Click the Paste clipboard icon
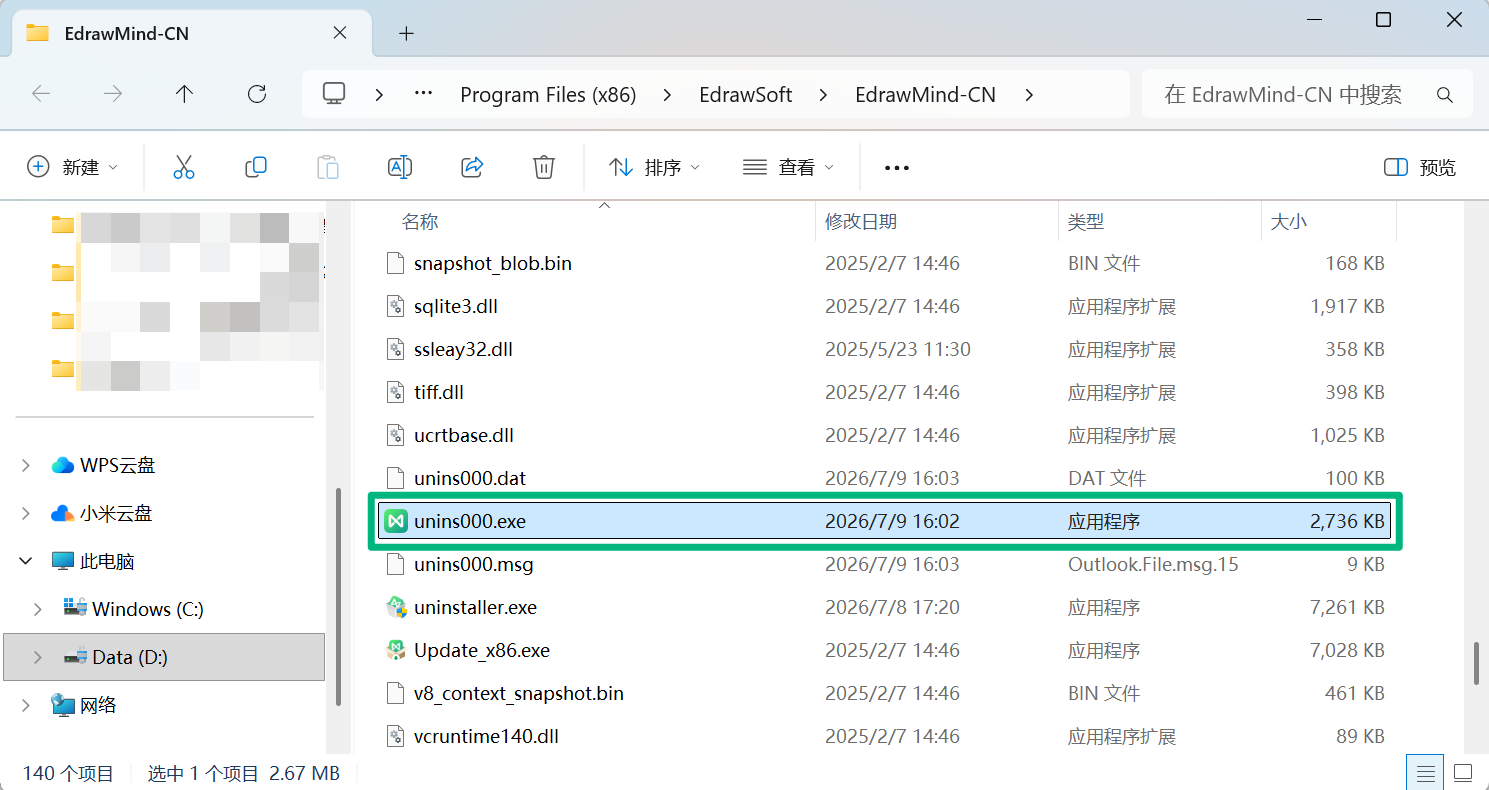The image size is (1489, 790). point(328,167)
